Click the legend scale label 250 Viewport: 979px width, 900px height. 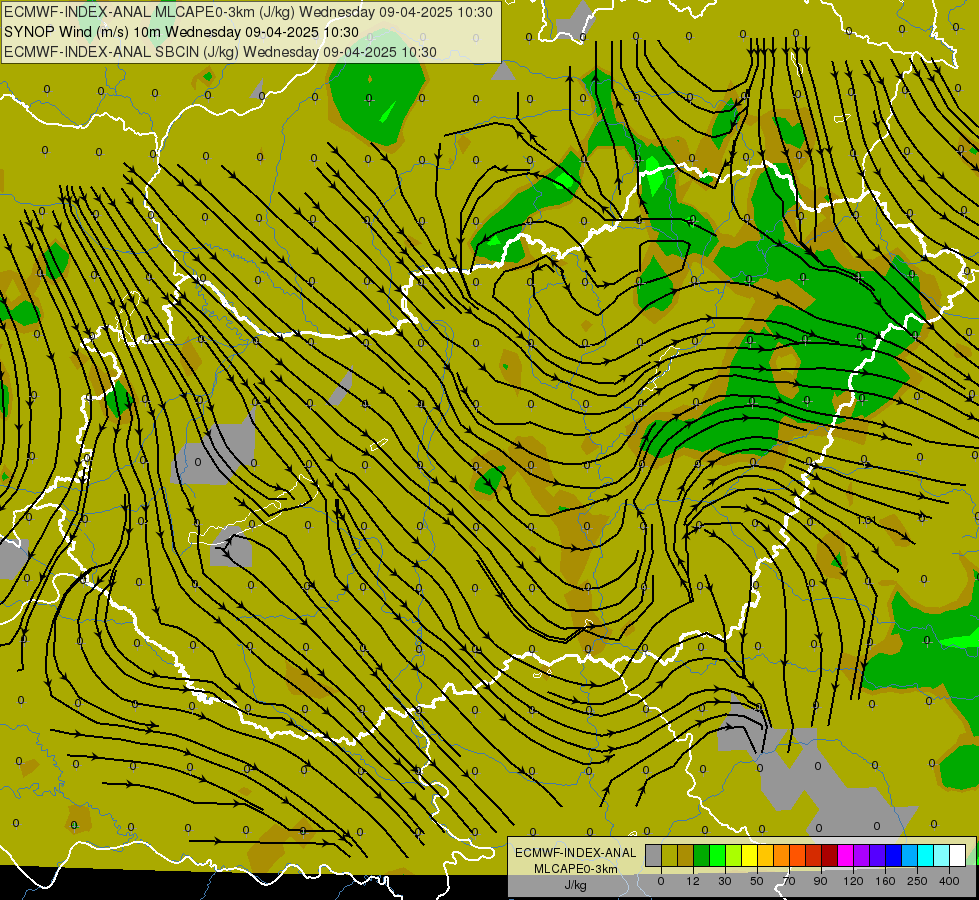[917, 881]
